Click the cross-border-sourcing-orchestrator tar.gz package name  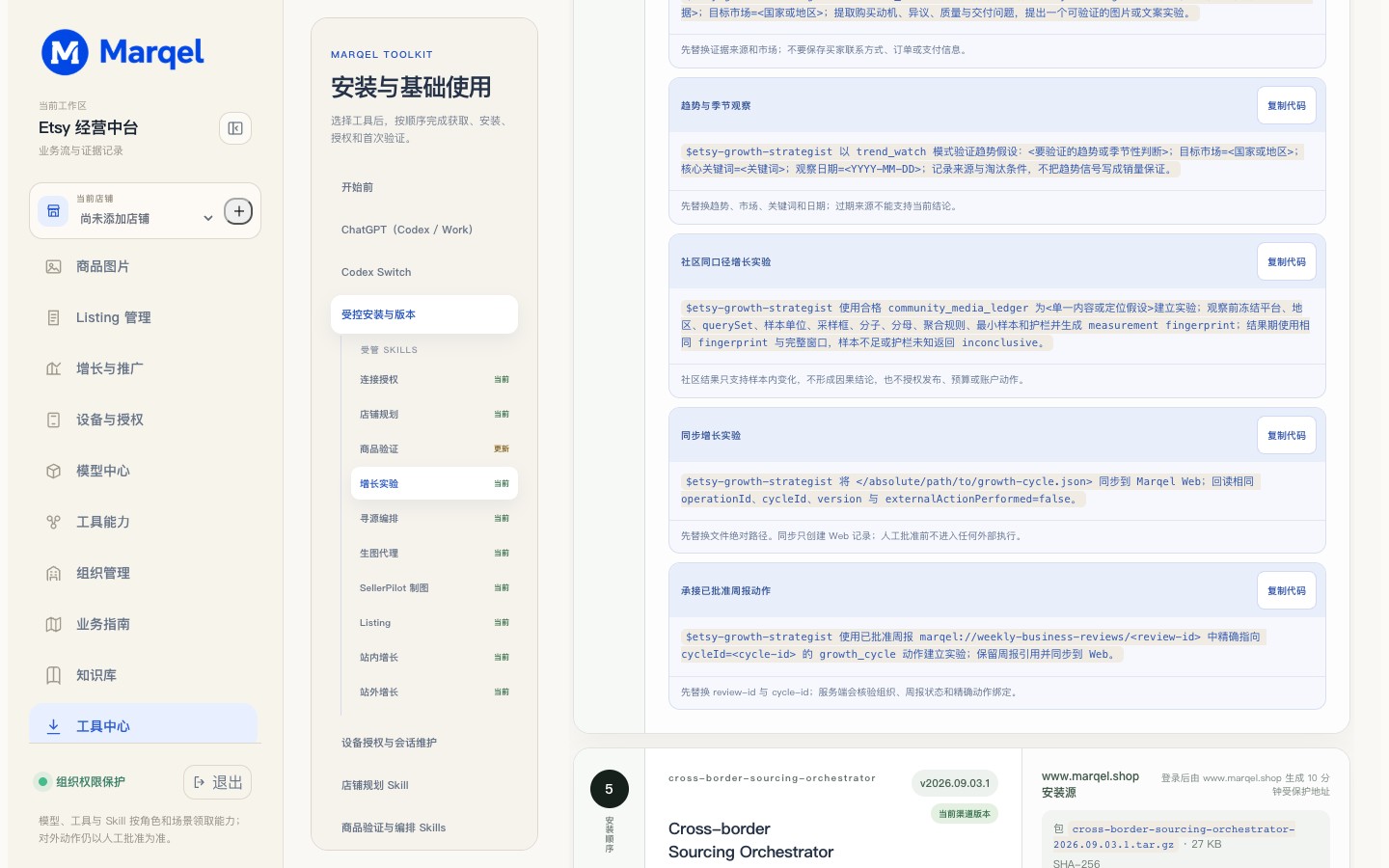[x=1174, y=836]
